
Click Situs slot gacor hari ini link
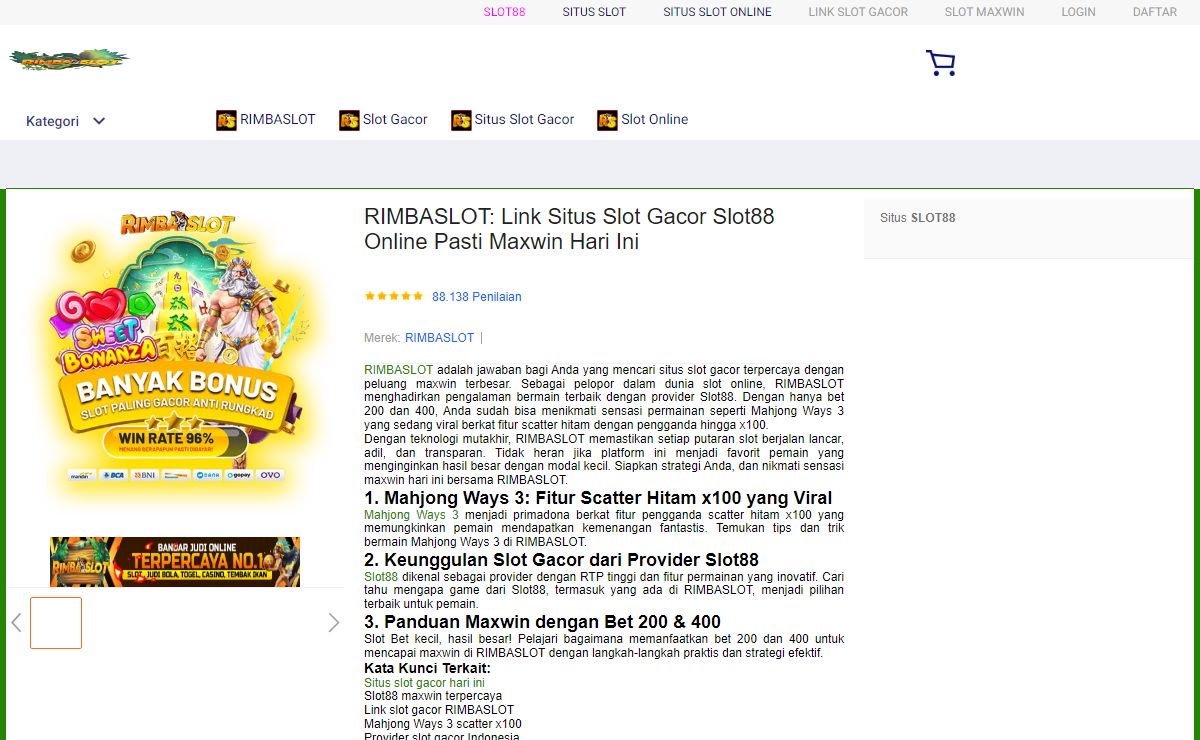coord(424,683)
